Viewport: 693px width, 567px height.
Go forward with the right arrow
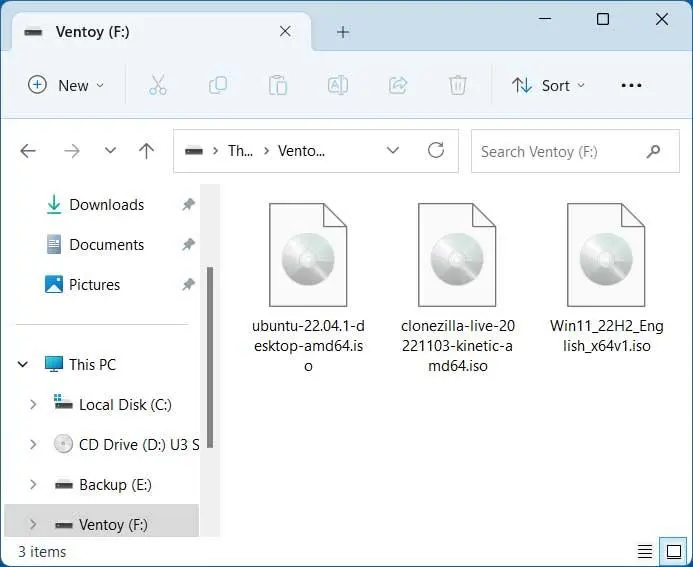(72, 151)
